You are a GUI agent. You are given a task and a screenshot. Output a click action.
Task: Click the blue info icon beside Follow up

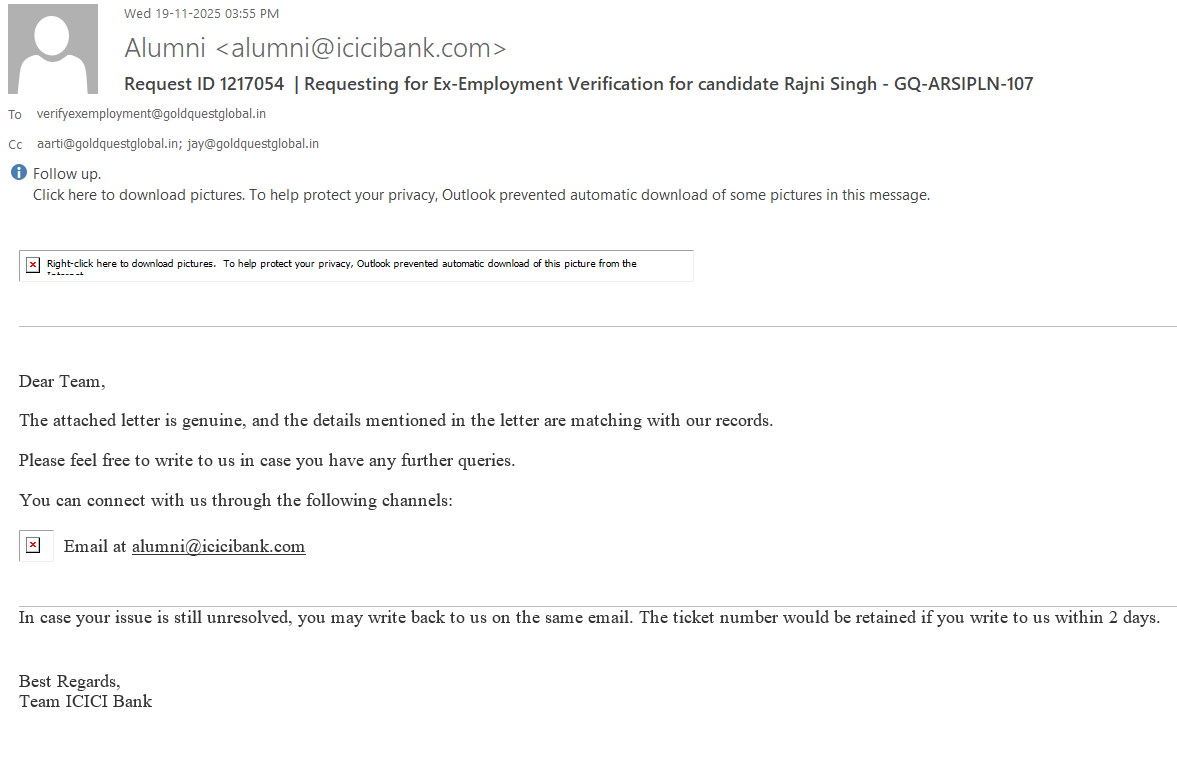pyautogui.click(x=18, y=173)
